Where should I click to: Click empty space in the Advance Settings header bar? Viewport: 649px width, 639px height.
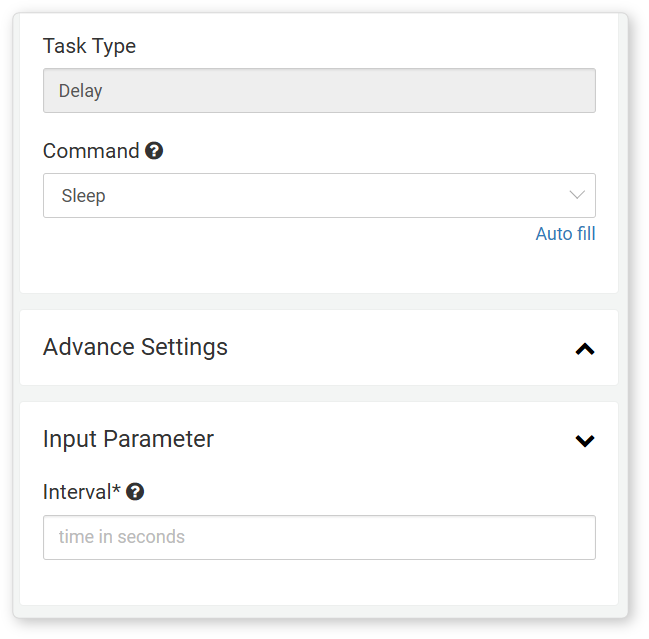click(x=397, y=348)
